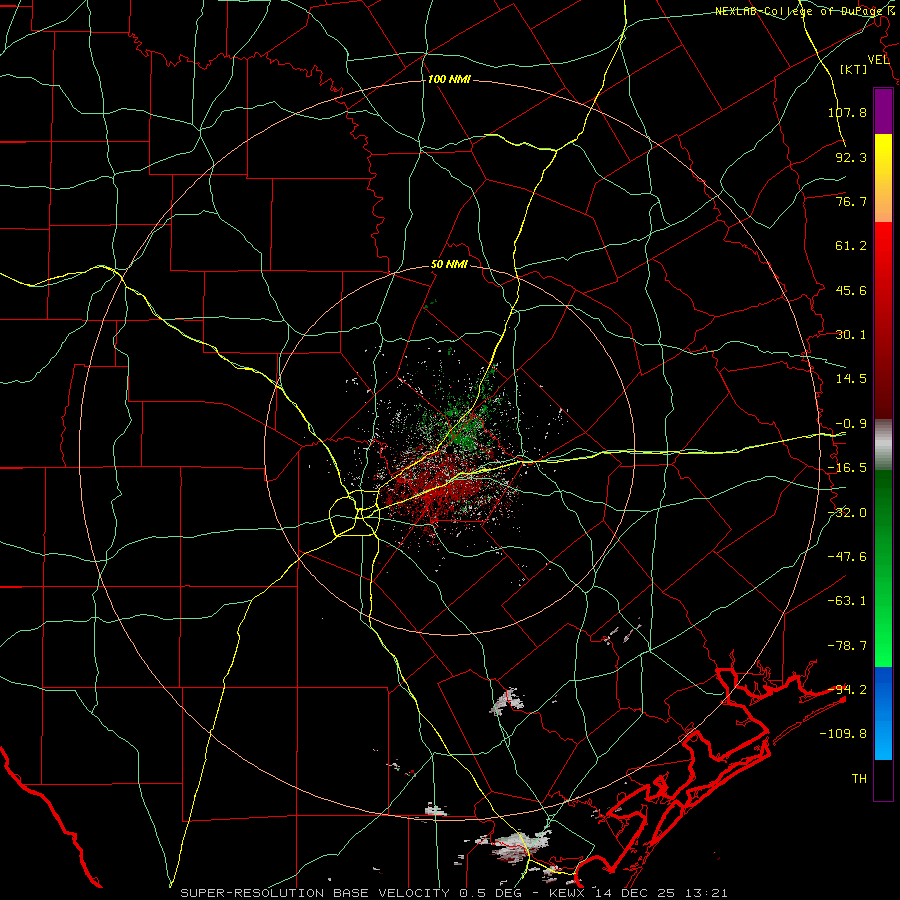Screen dimensions: 900x900
Task: Select the -109.8 scale value
Action: [x=843, y=734]
